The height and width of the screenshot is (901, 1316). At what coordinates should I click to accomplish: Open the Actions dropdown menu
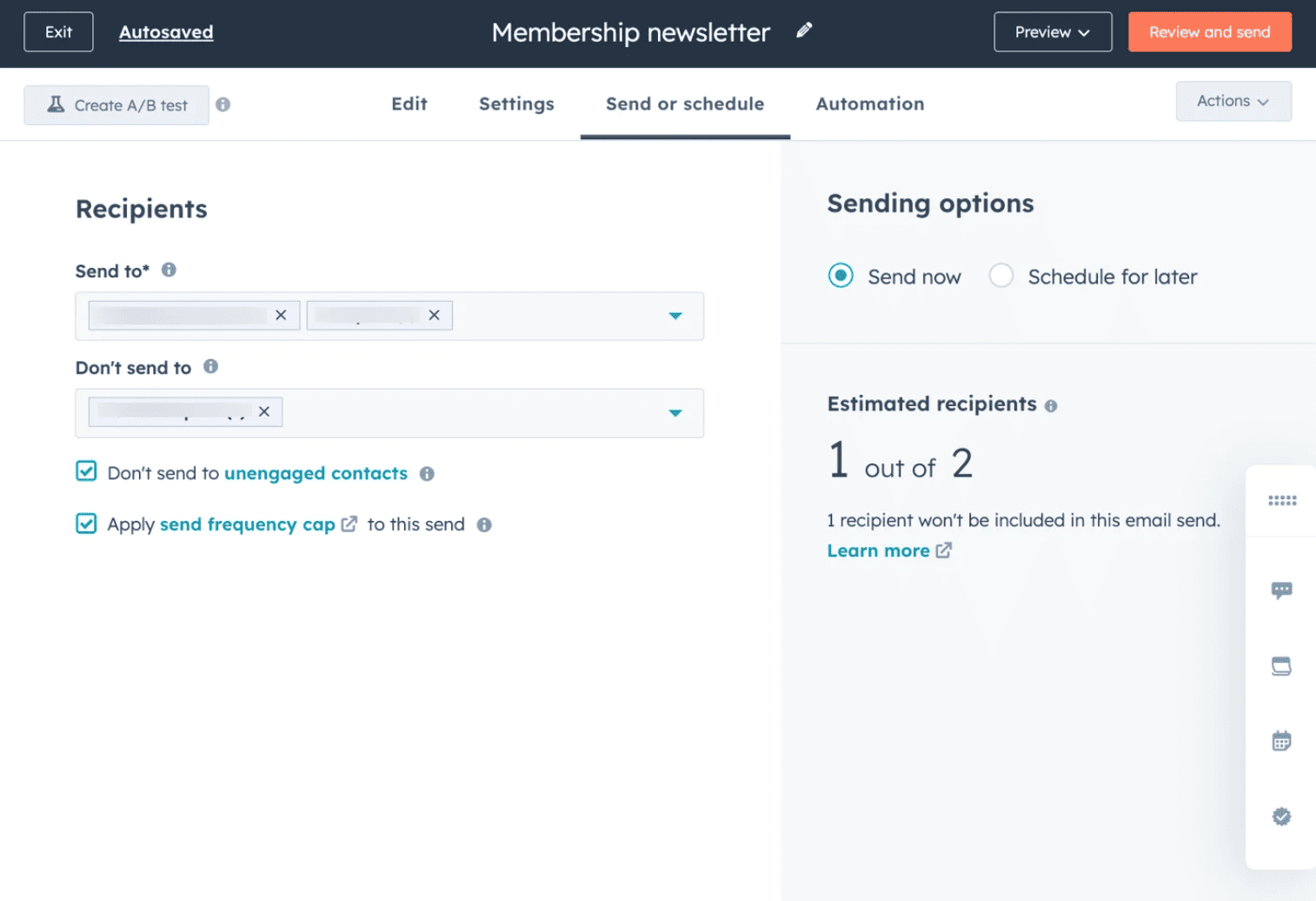coord(1233,101)
